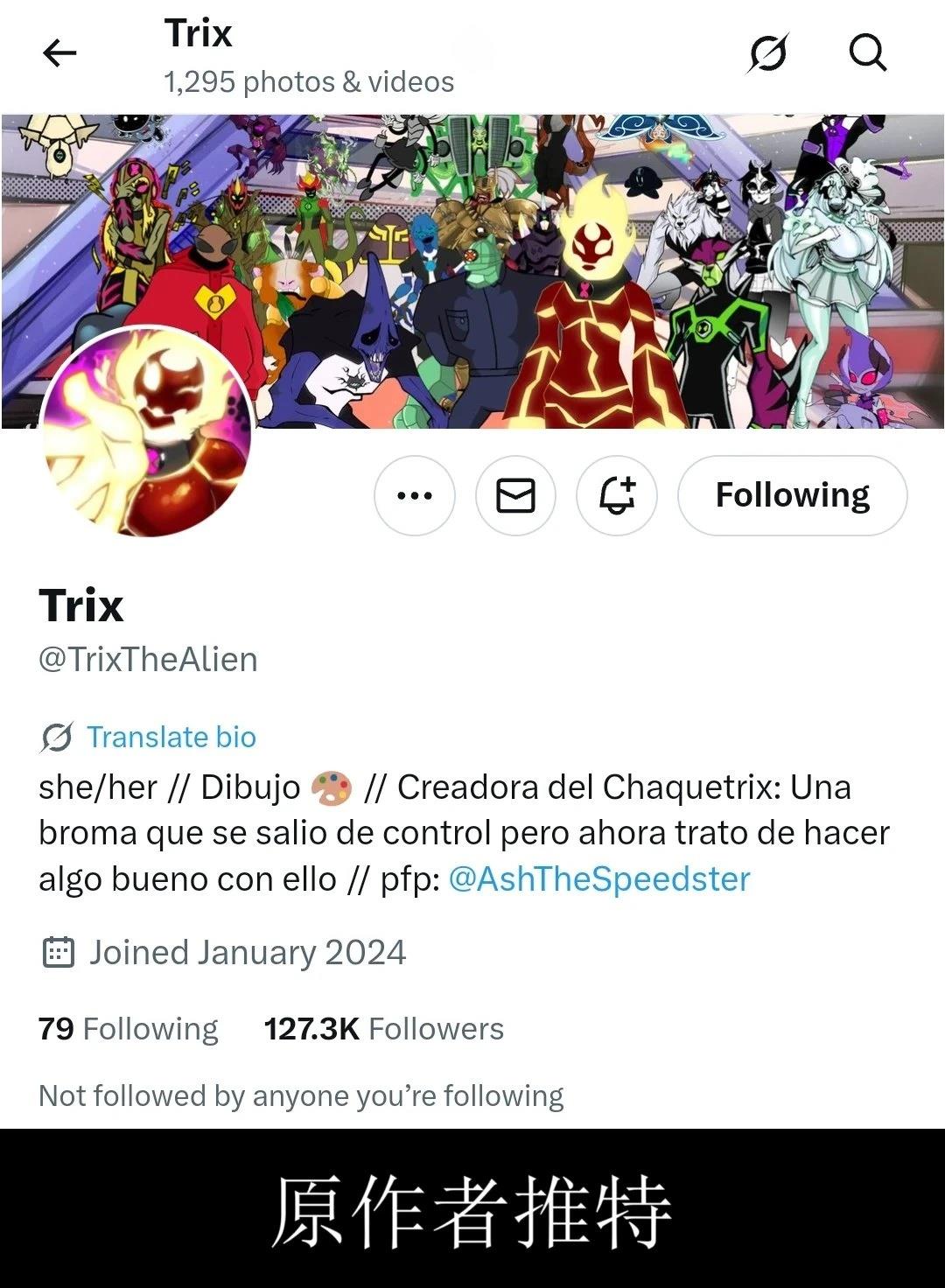
Task: Open the 127.3K Followers list
Action: click(384, 1029)
